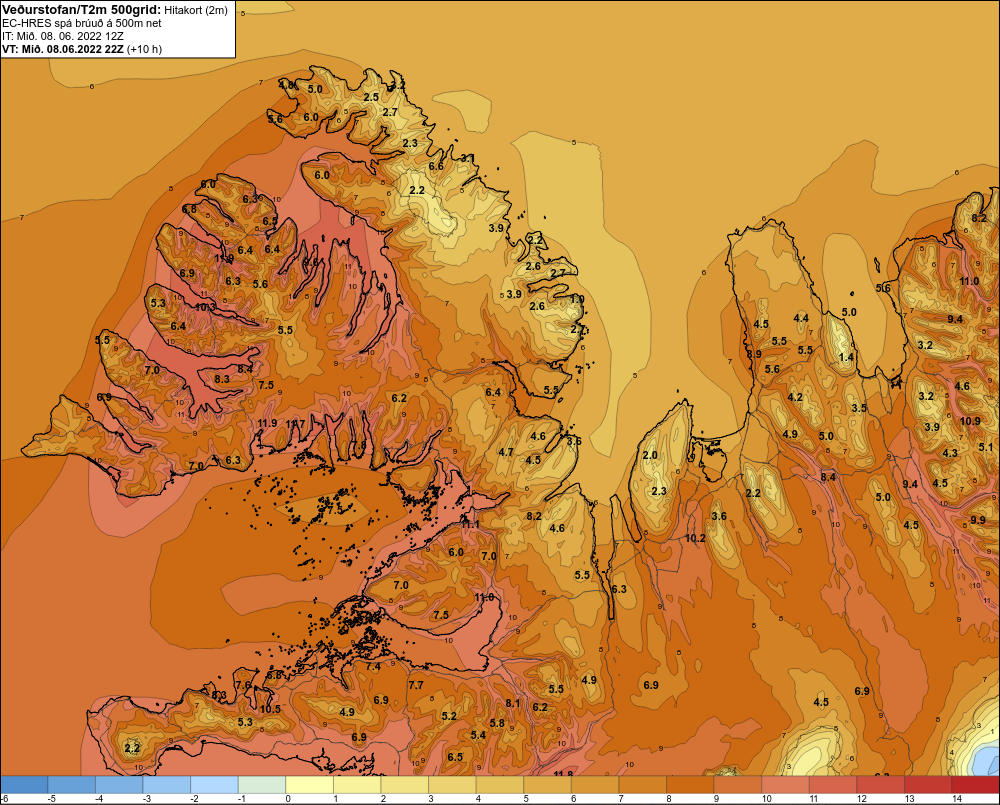1000x805 pixels.
Task: Click the legend scale label "14"
Action: click(x=957, y=799)
